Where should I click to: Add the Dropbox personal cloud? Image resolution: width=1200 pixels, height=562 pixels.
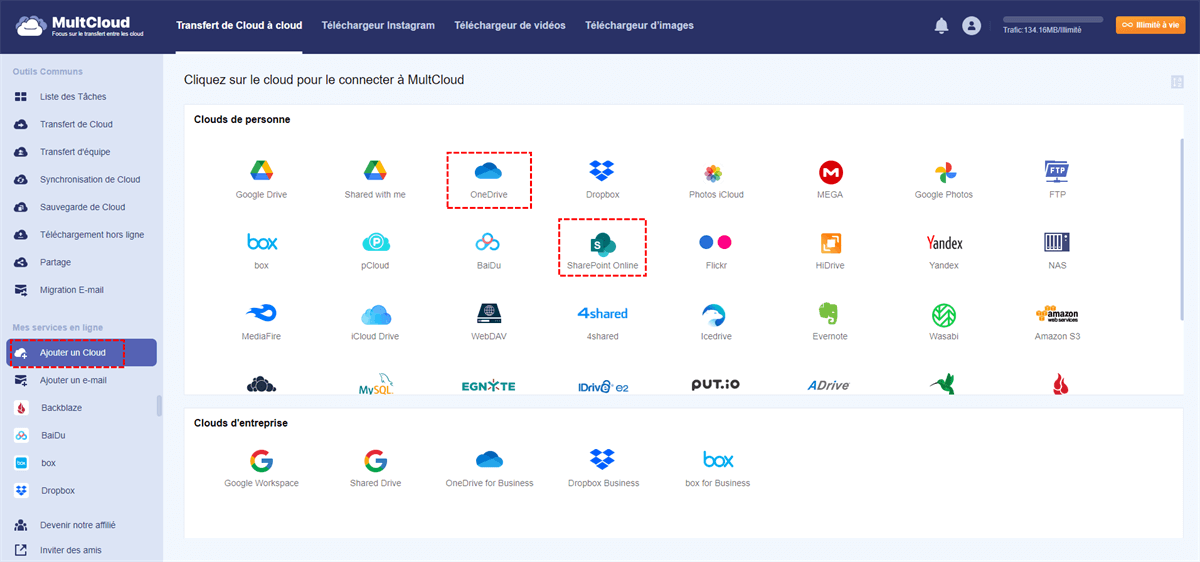coord(602,171)
